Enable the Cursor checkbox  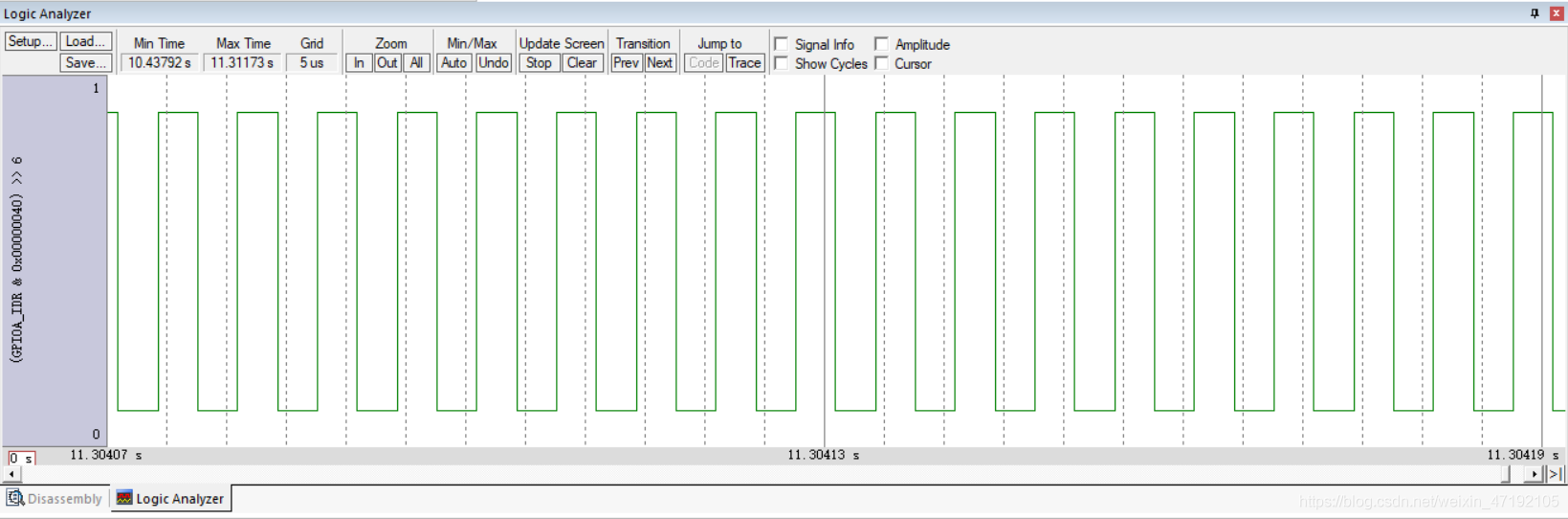click(x=882, y=63)
